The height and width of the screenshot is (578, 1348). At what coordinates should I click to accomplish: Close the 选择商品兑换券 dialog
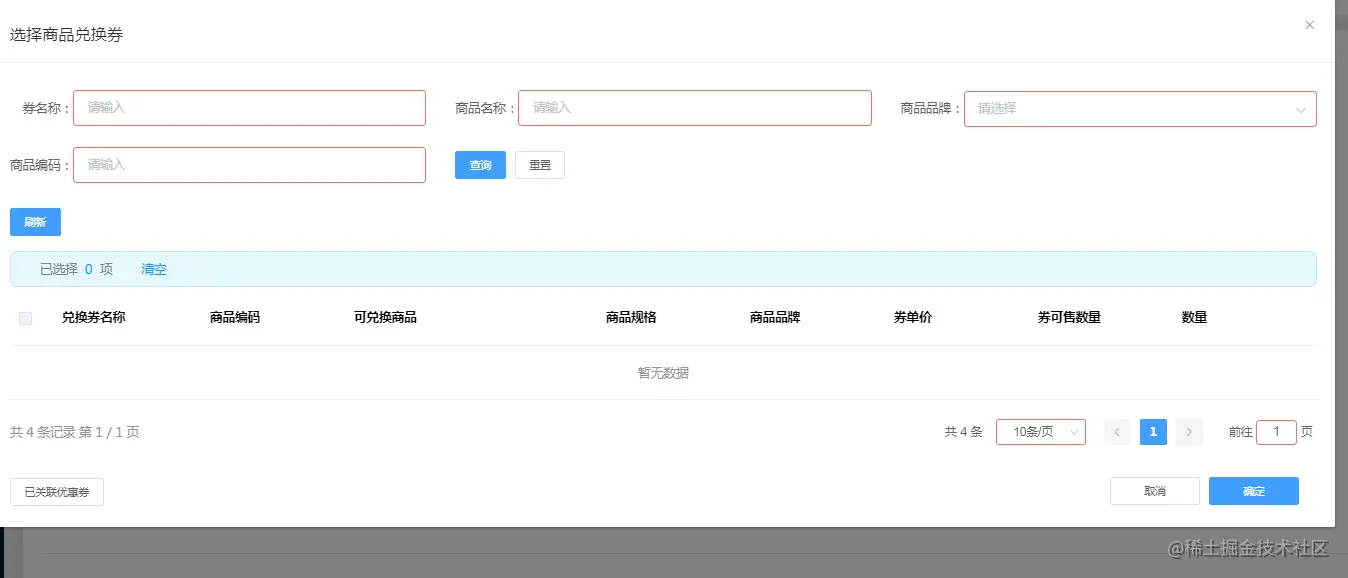pos(1309,25)
